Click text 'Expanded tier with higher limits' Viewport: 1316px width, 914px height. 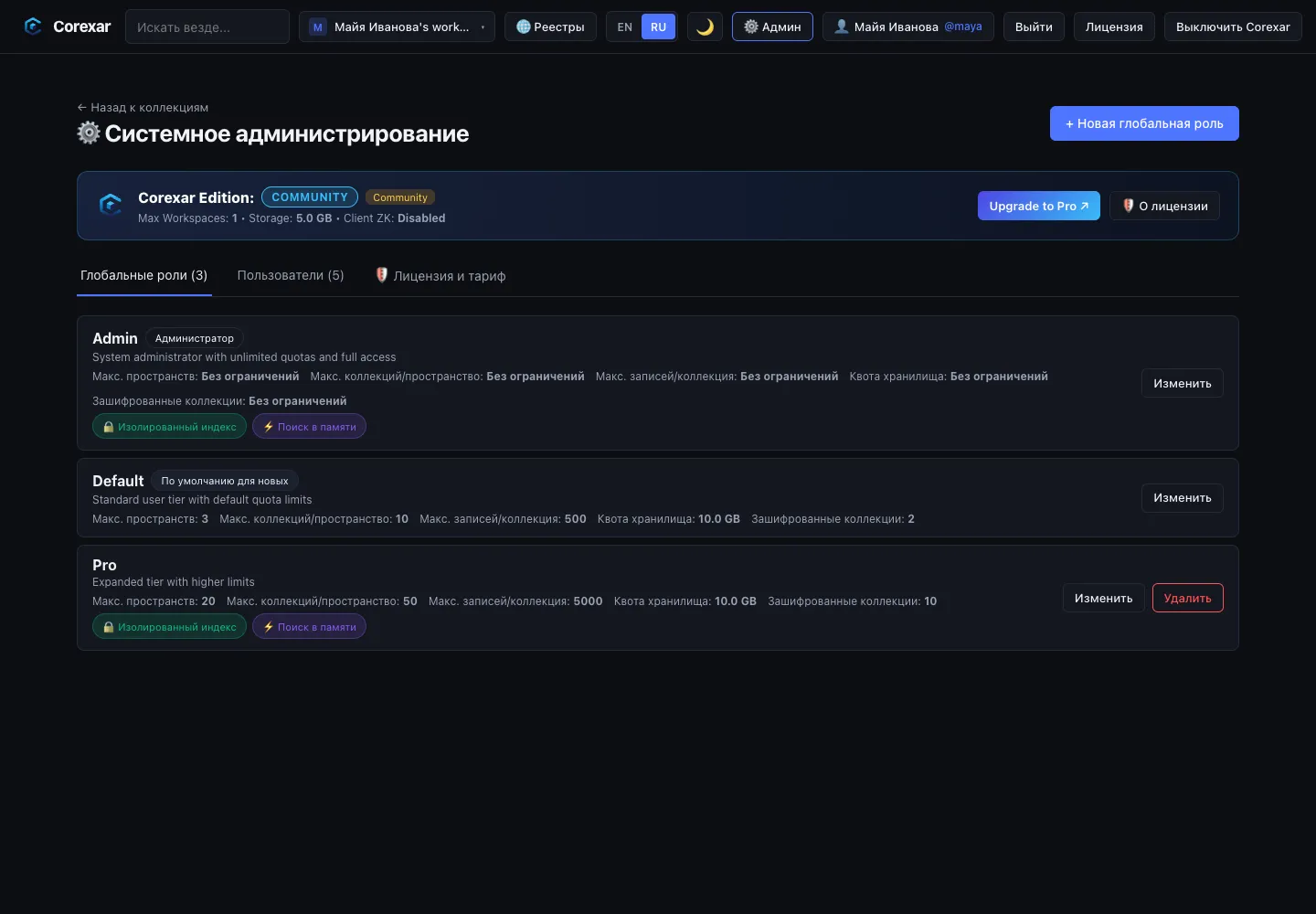point(174,582)
